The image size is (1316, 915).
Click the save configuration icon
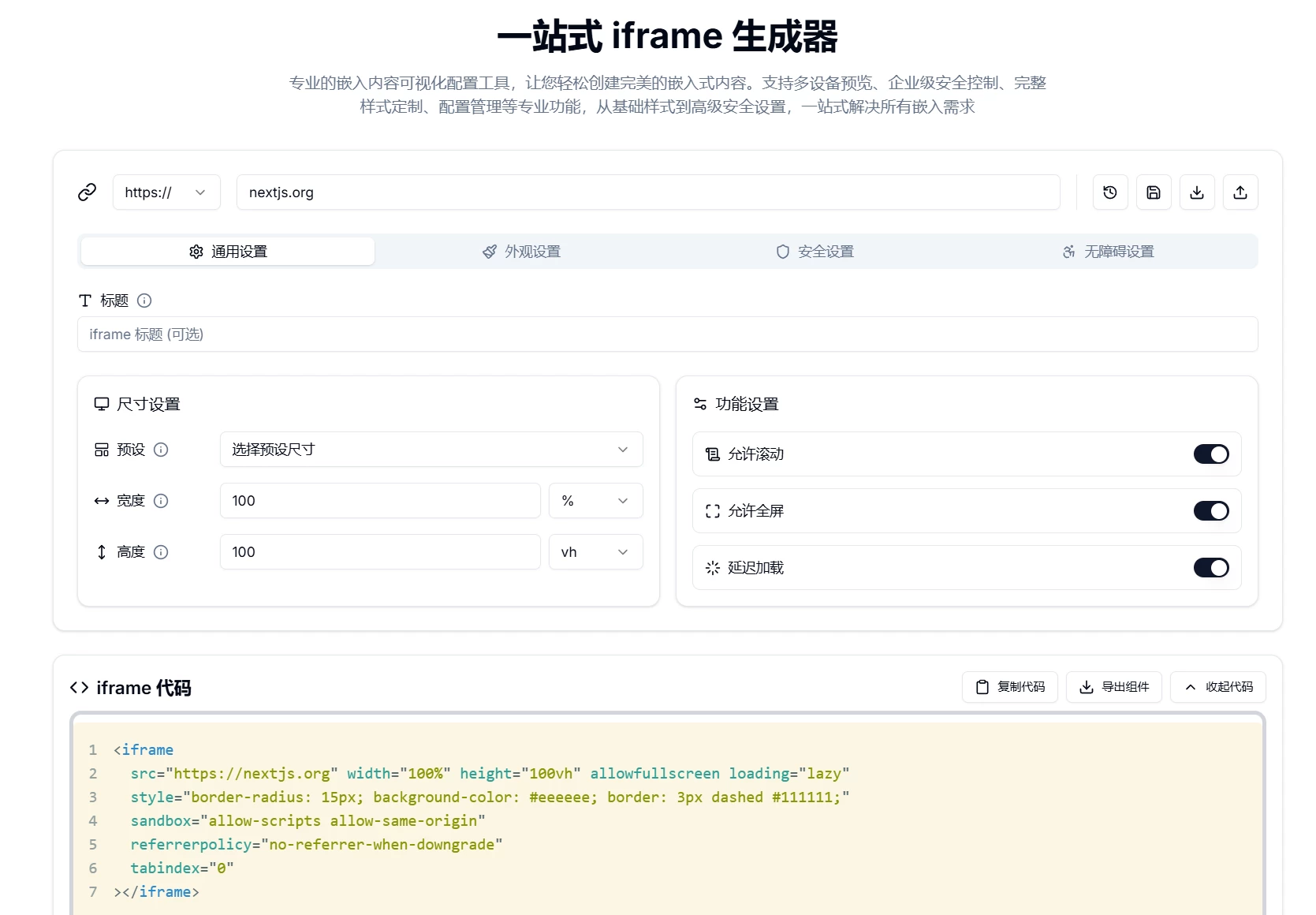click(x=1153, y=192)
